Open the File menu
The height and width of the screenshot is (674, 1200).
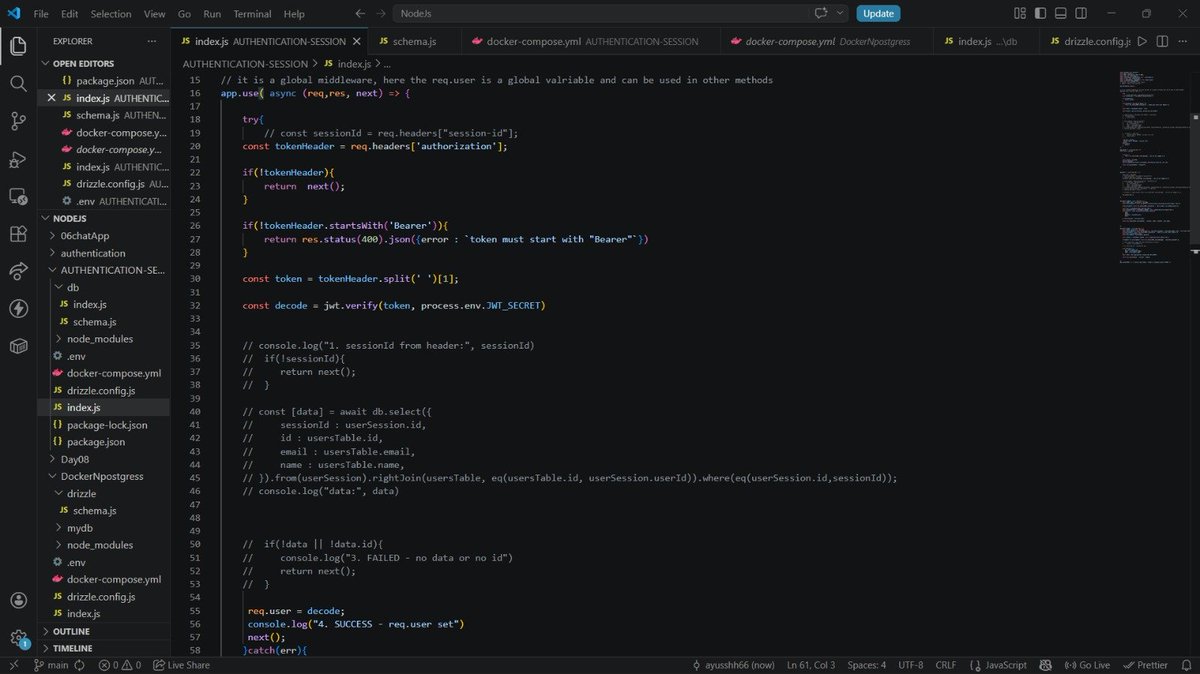41,14
